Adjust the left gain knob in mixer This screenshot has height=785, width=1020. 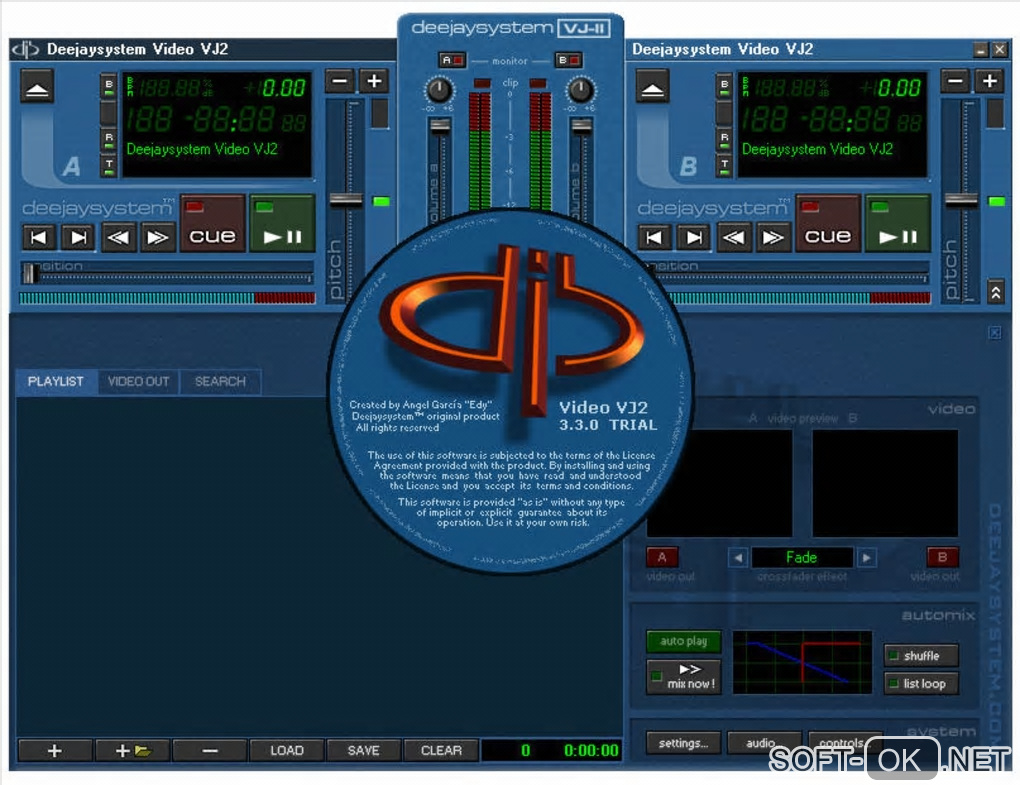(439, 90)
